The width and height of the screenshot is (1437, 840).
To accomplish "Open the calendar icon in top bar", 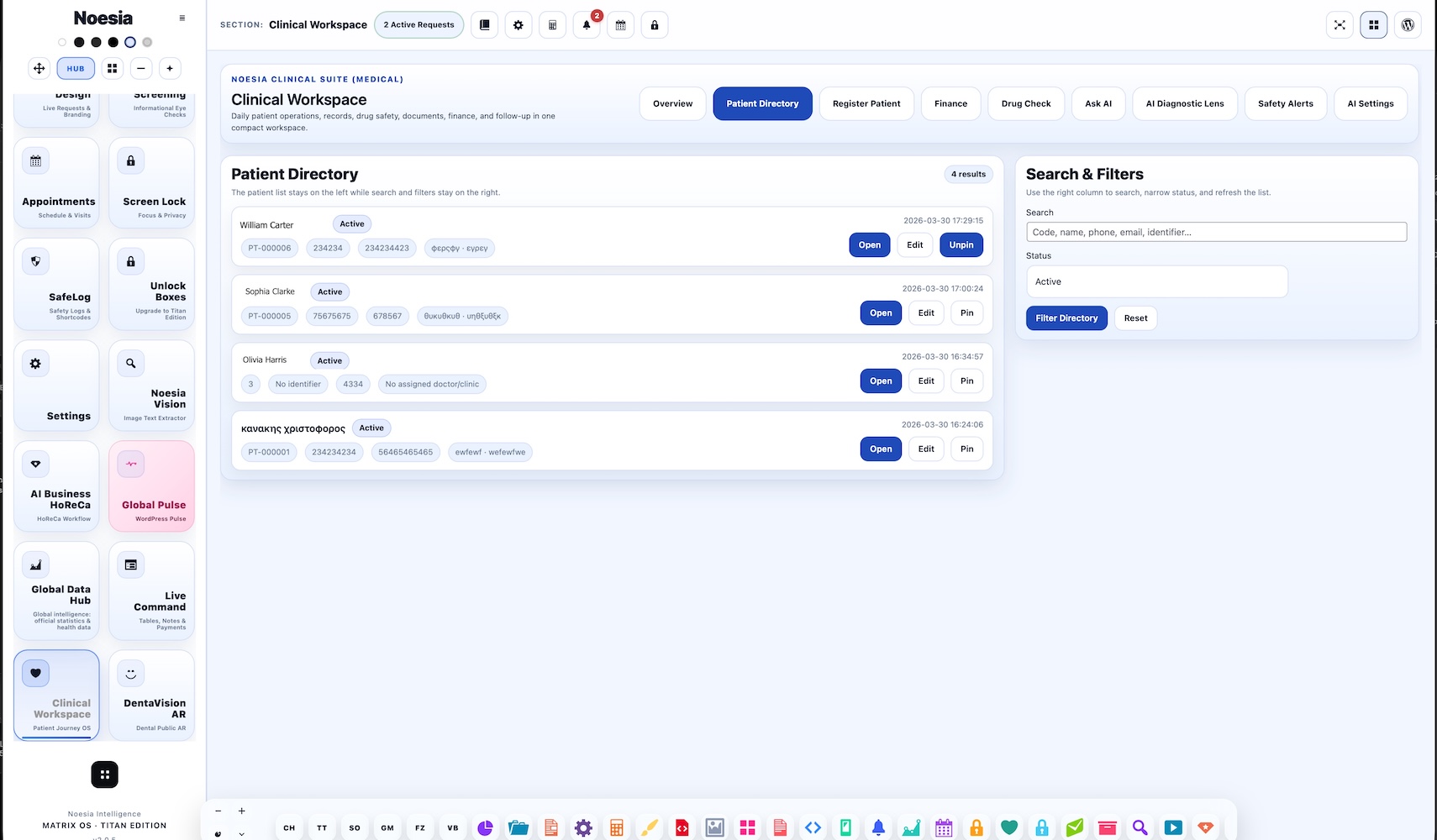I will [x=620, y=25].
